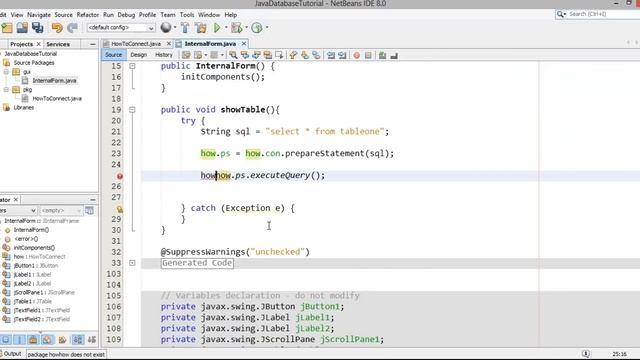640x360 pixels.
Task: Switch to HowToConnect.java editor tab
Action: pos(136,44)
